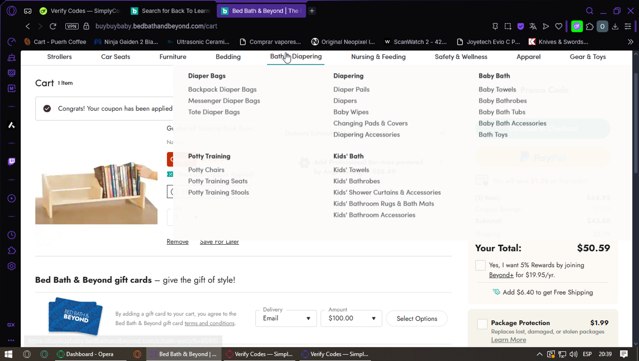Select Changing Pads & Covers entry

(x=370, y=123)
